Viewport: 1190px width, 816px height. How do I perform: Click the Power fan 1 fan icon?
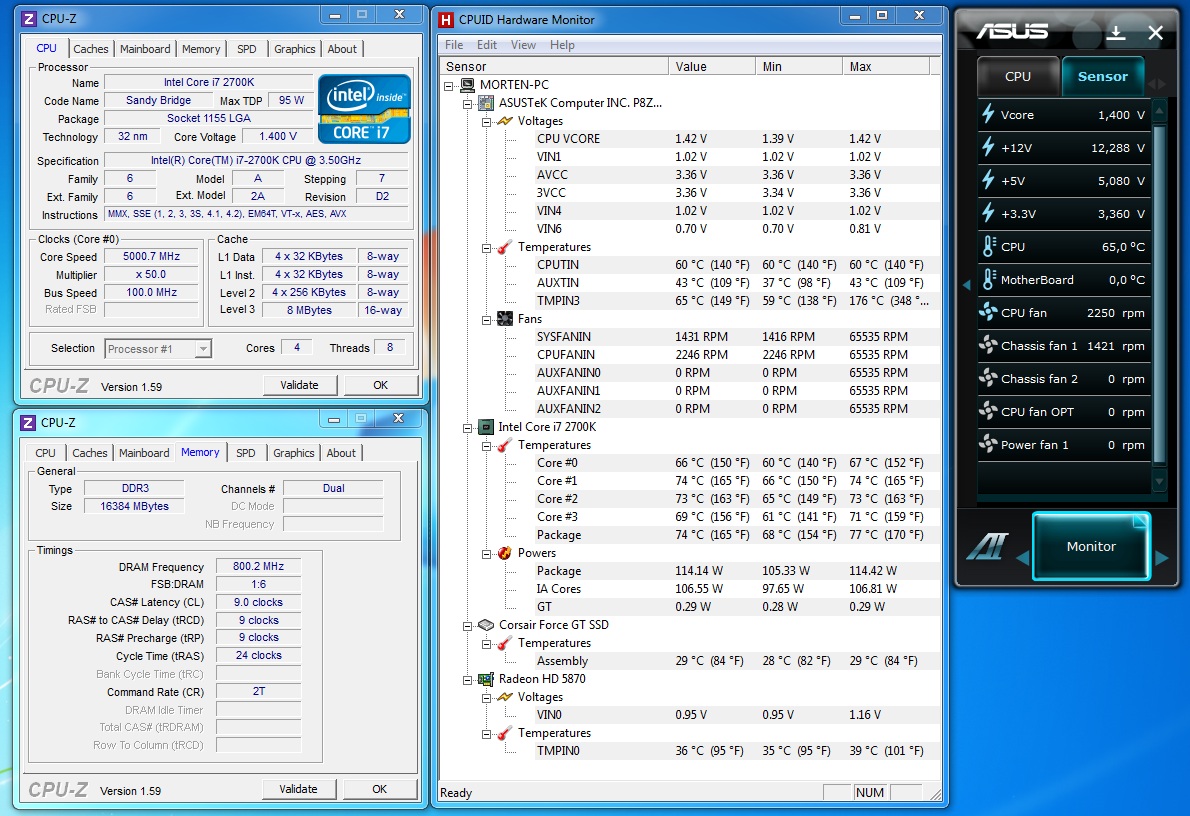(988, 444)
